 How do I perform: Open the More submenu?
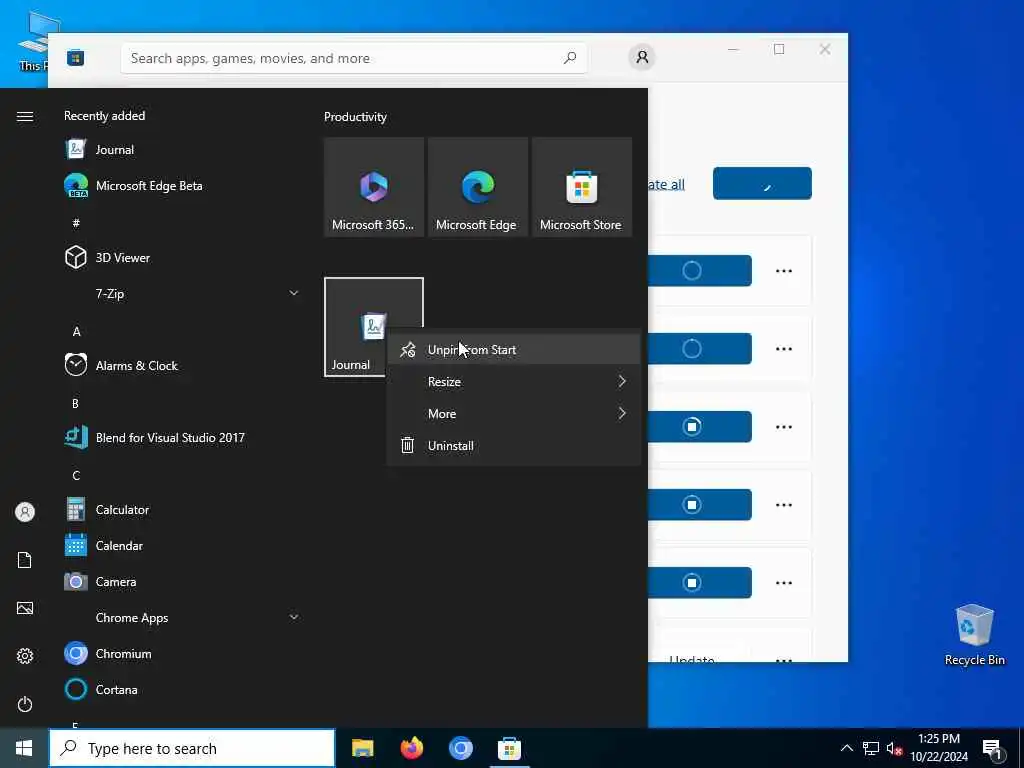(x=513, y=413)
